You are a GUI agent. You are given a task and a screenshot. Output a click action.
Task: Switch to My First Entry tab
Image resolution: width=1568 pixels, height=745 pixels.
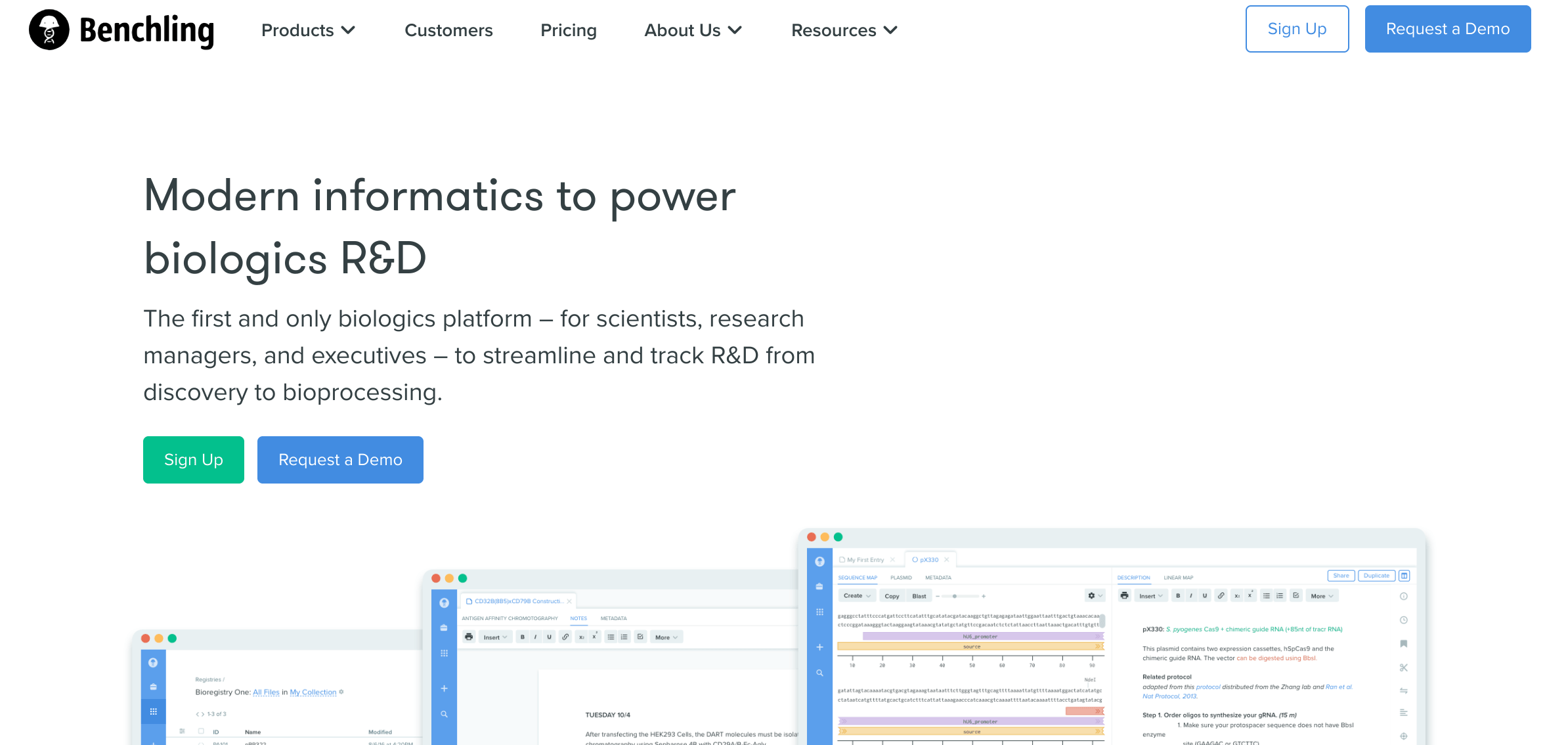click(865, 560)
